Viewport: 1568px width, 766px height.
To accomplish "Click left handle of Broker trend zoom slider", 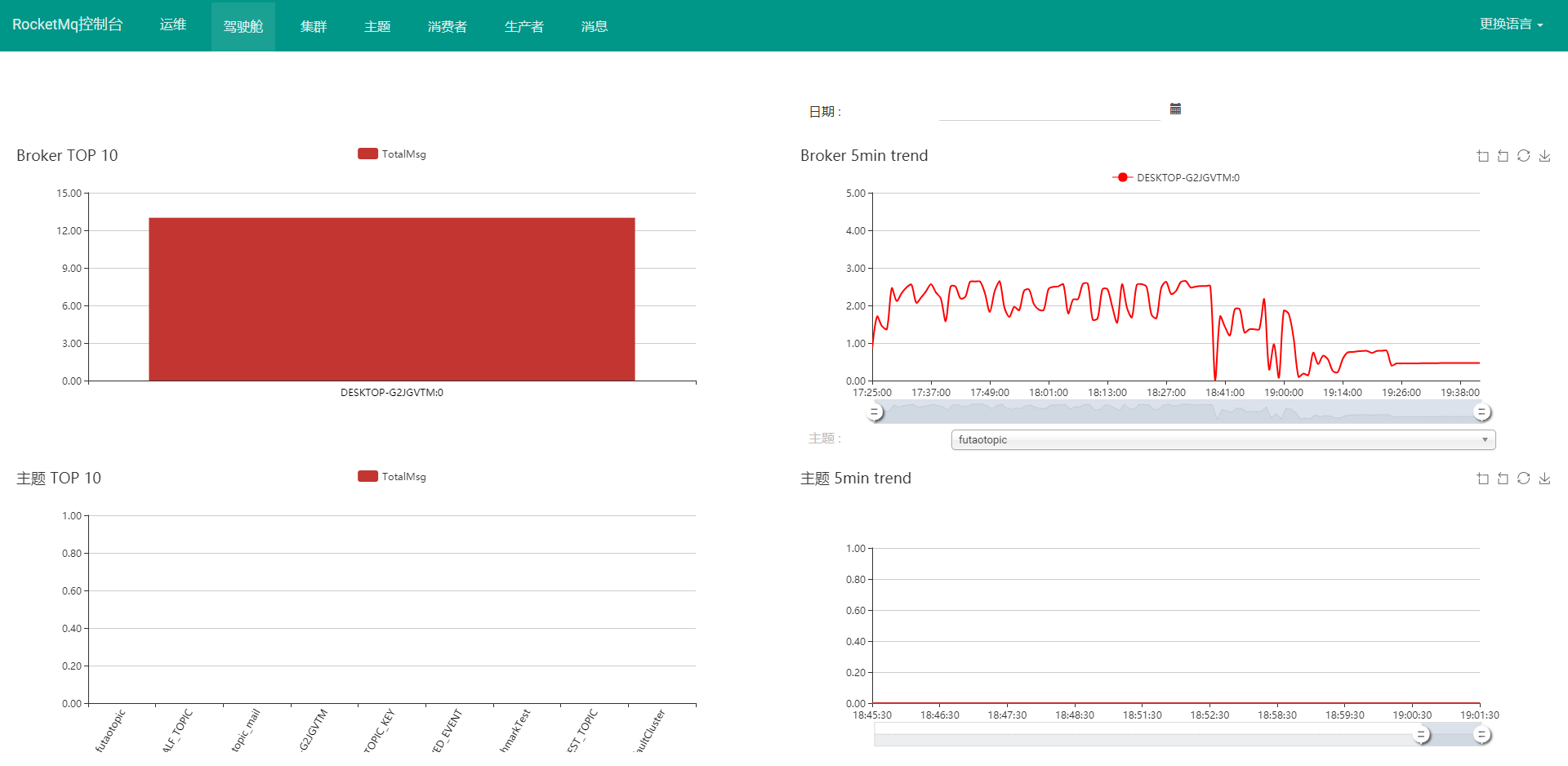I will point(875,412).
